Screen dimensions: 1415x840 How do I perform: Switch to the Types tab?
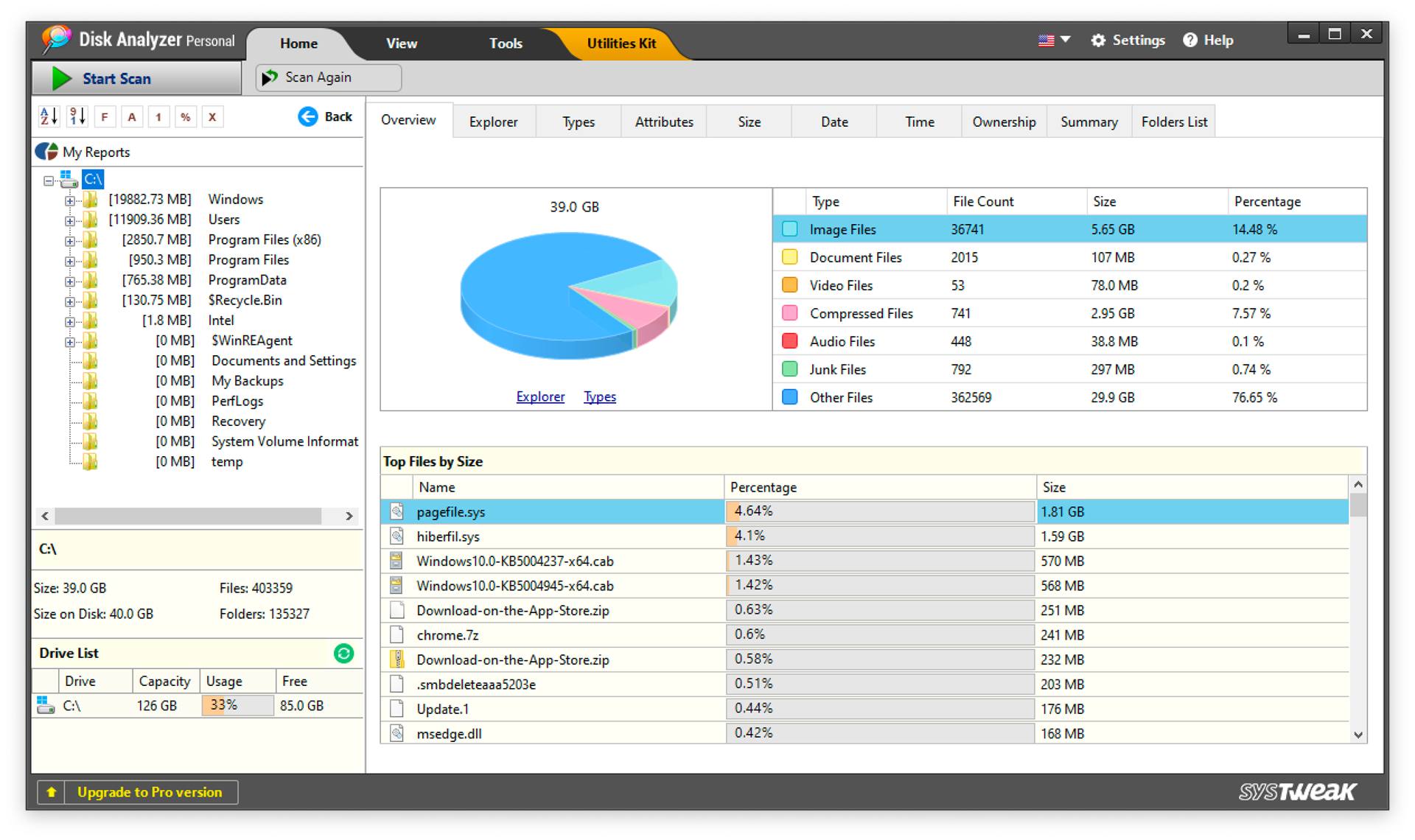click(x=579, y=122)
